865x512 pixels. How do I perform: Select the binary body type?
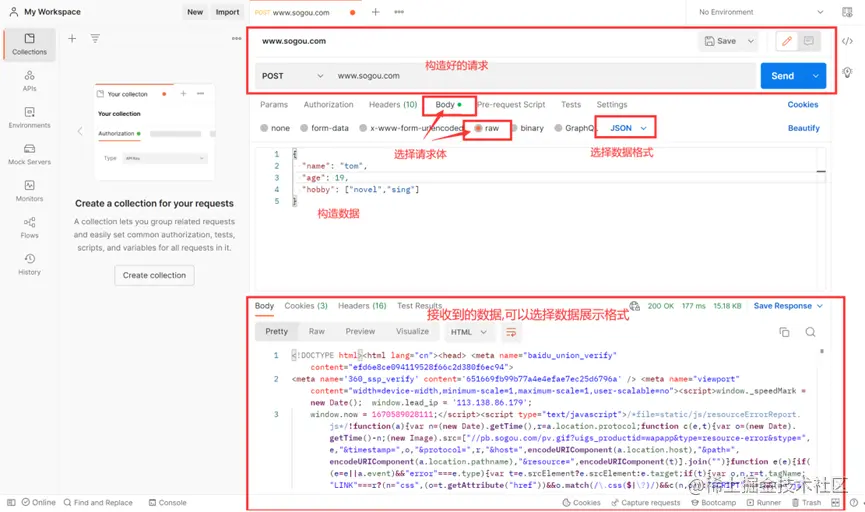527,128
